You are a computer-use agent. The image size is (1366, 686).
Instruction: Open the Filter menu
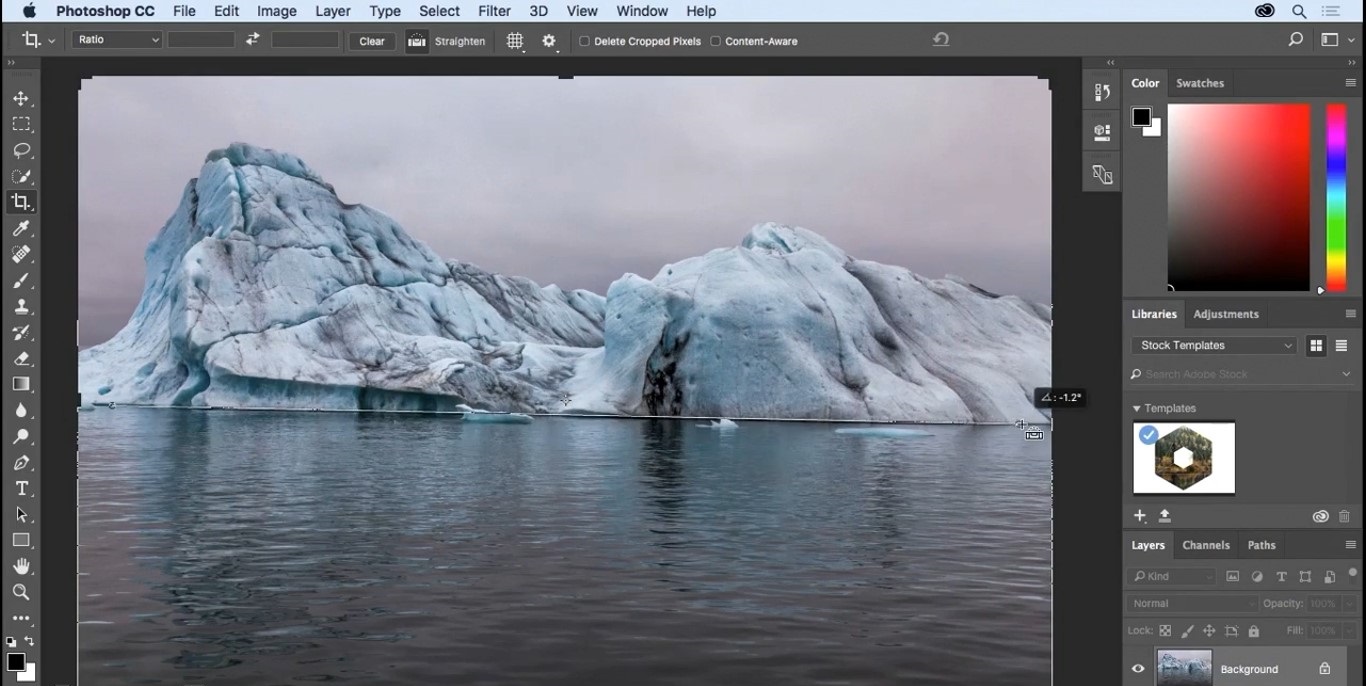point(494,11)
